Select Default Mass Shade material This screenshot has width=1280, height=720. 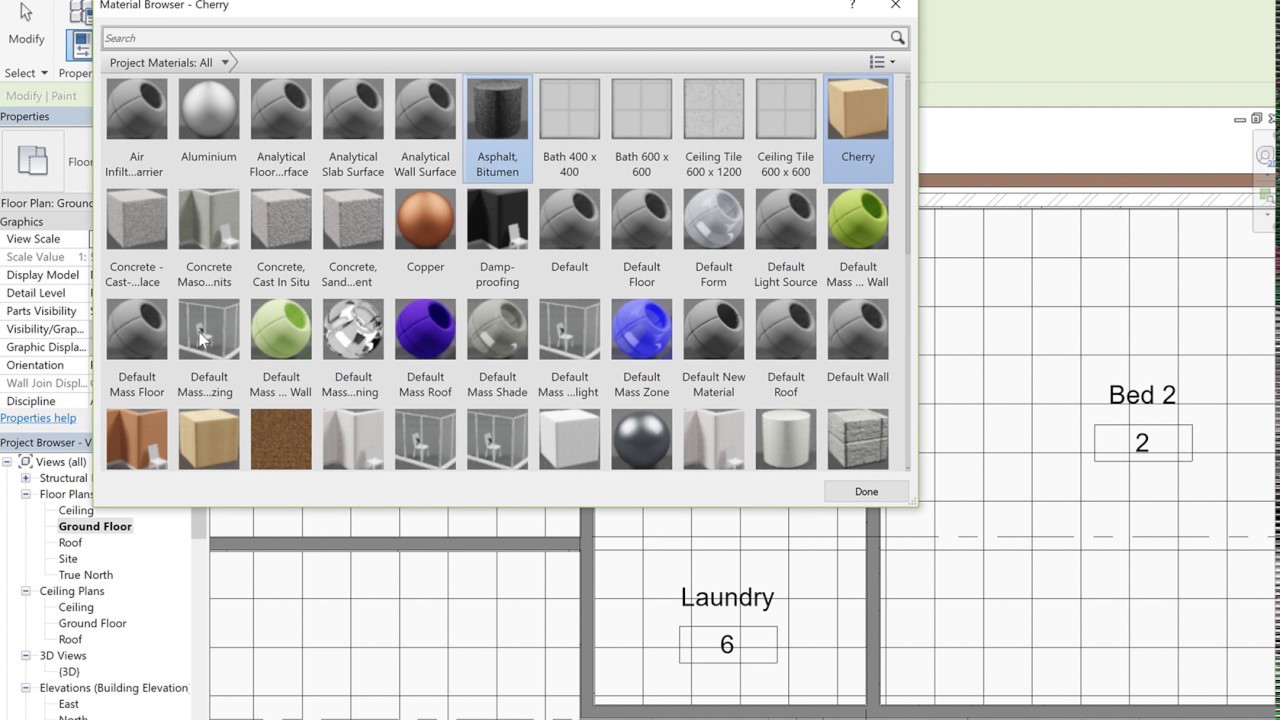497,348
